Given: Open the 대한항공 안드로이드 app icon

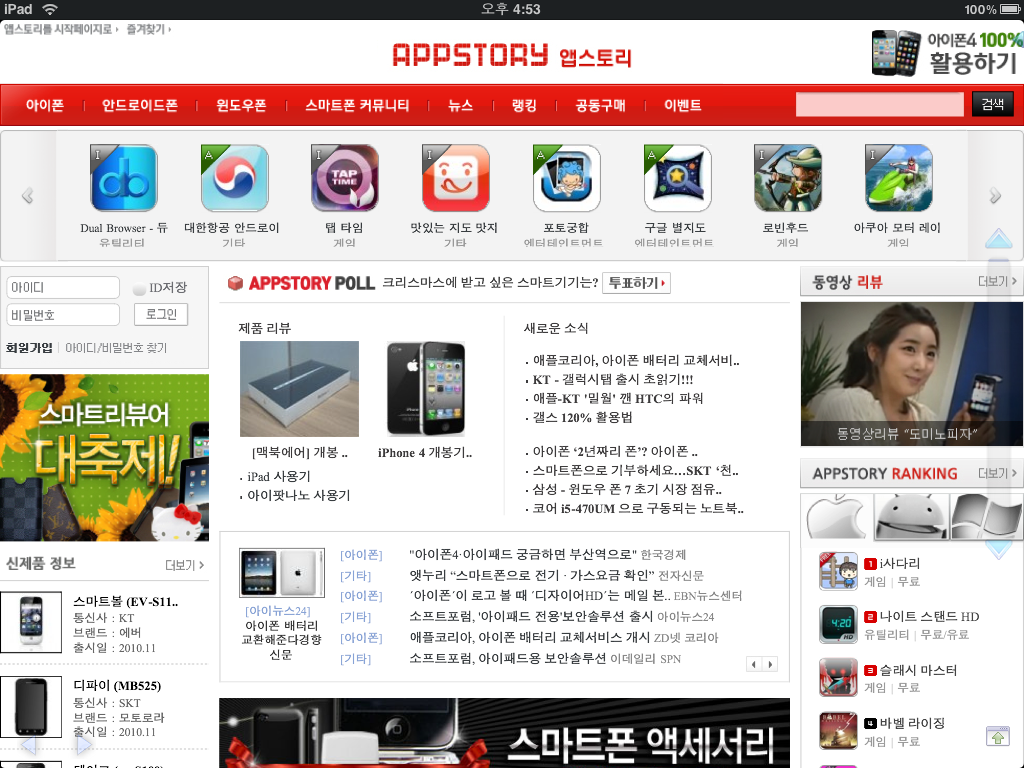Looking at the screenshot, I should (x=234, y=178).
